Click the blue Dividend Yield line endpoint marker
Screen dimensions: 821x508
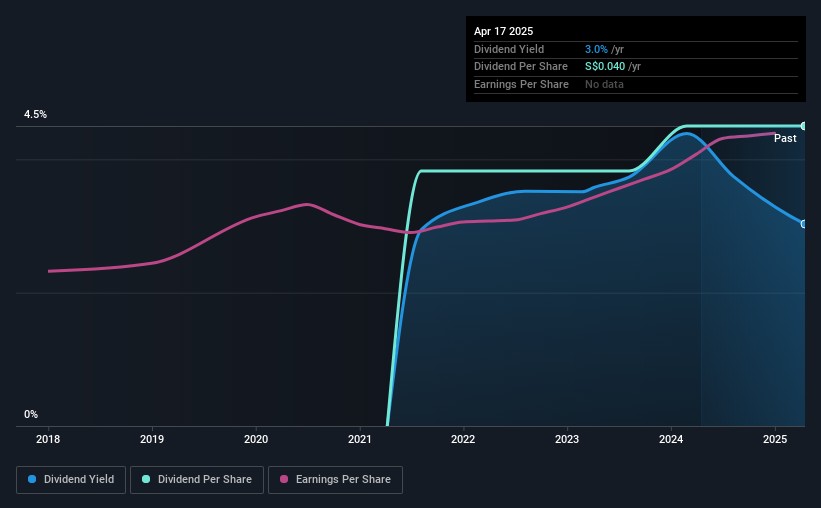[x=803, y=224]
